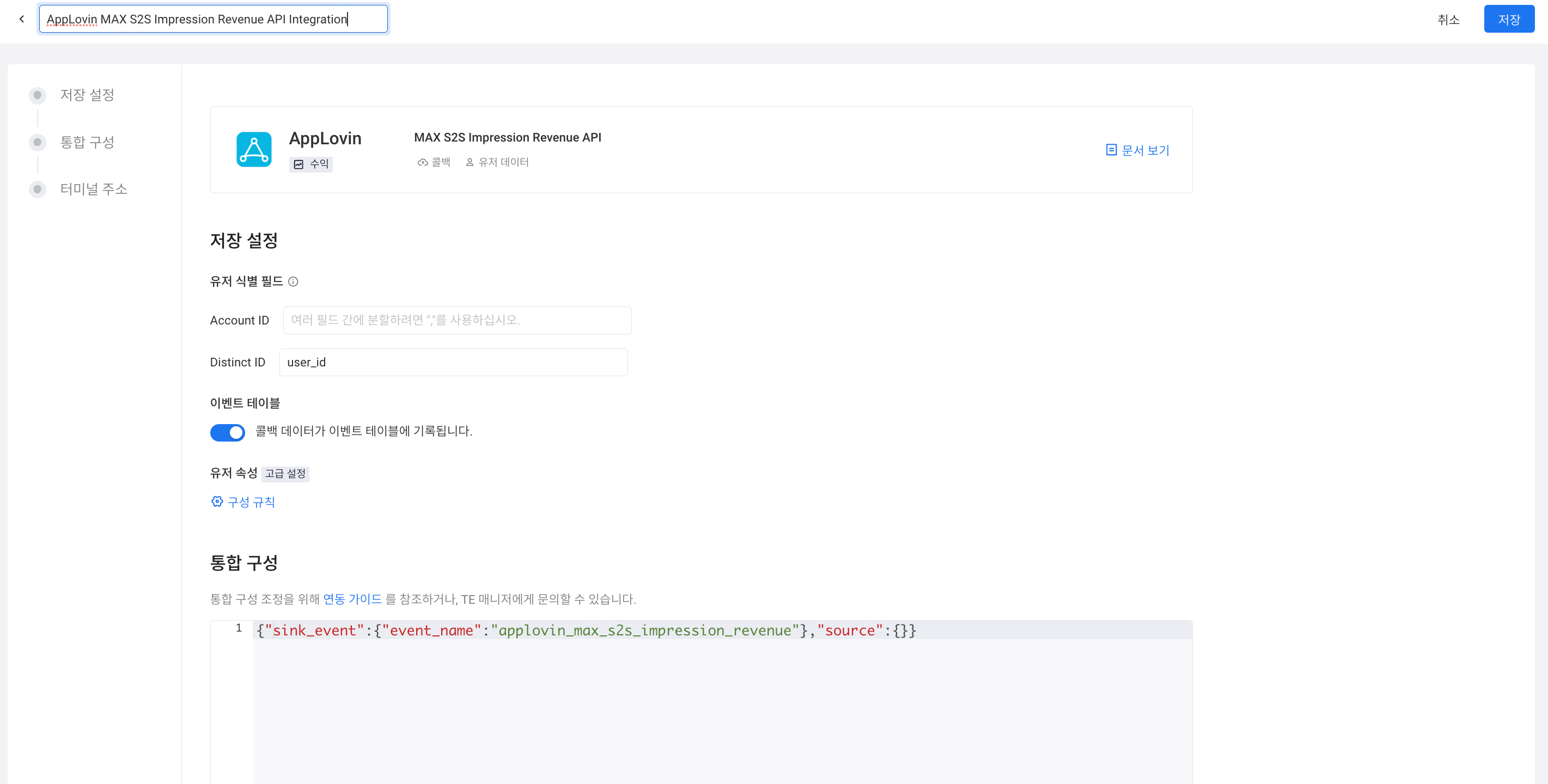The height and width of the screenshot is (784, 1548).
Task: Click the gear icon next to 구성 규칙
Action: pyautogui.click(x=217, y=501)
